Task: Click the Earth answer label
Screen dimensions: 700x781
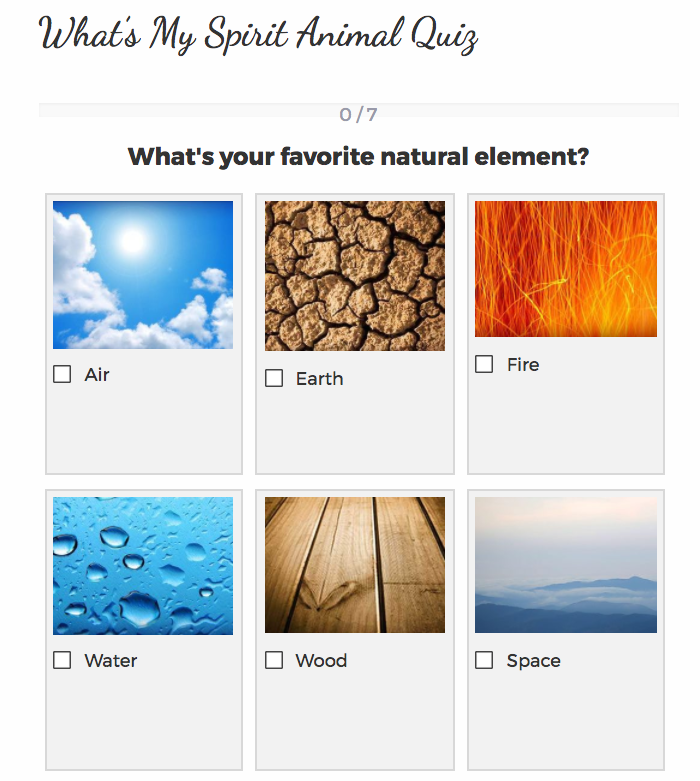Action: (x=319, y=379)
